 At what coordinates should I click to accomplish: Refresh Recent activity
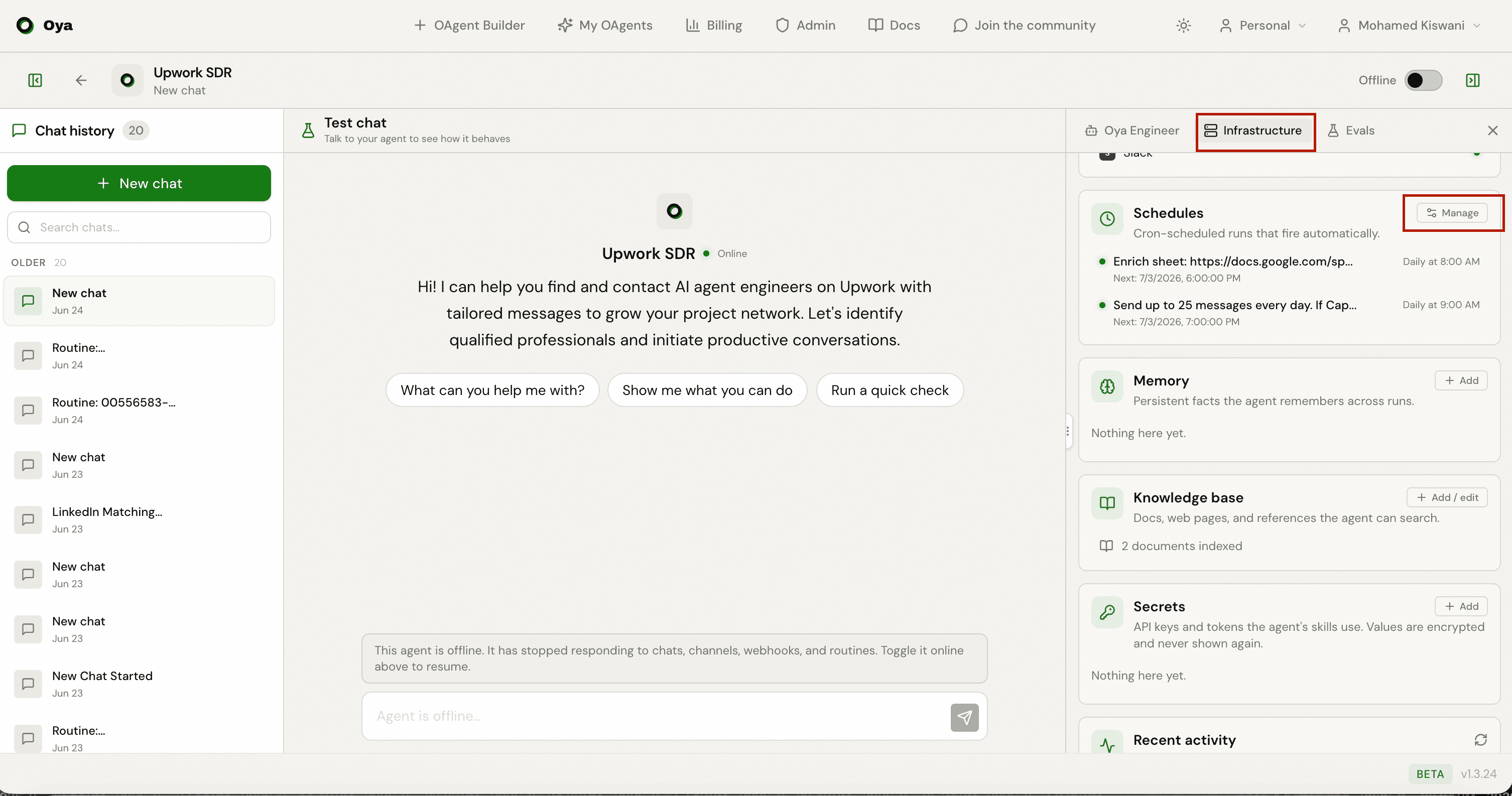1480,740
